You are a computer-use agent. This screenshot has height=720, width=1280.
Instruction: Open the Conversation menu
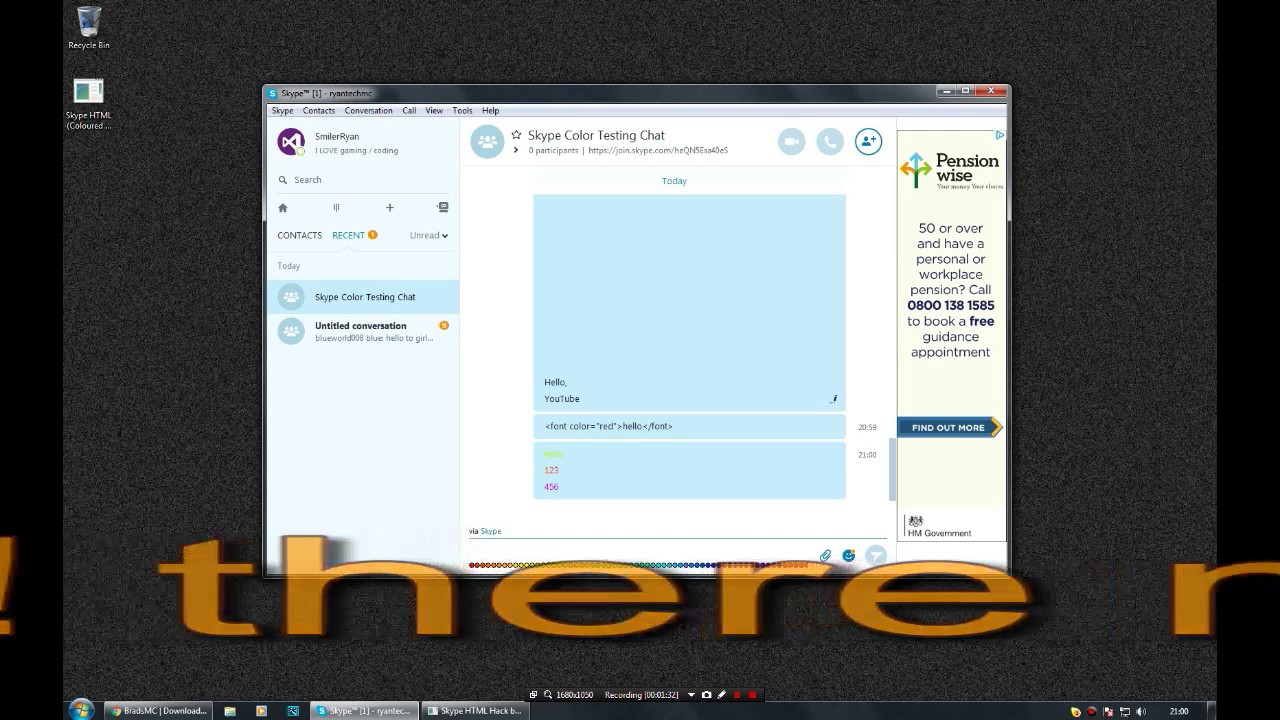369,111
